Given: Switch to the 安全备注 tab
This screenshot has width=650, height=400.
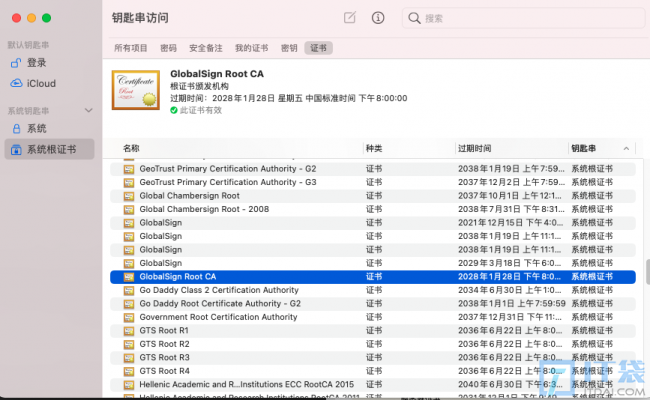Looking at the screenshot, I should click(206, 48).
